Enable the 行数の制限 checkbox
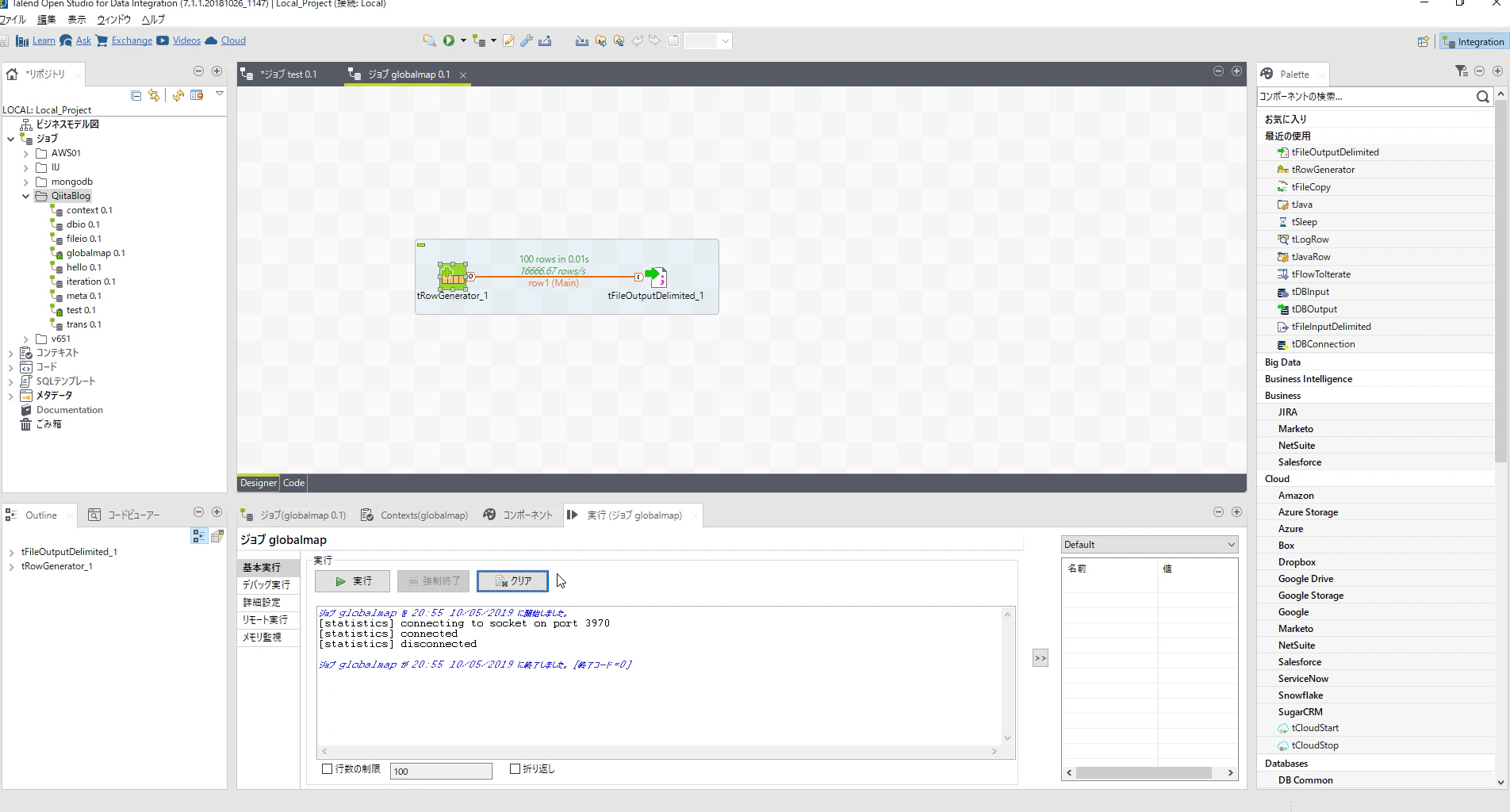This screenshot has width=1510, height=812. pyautogui.click(x=327, y=769)
